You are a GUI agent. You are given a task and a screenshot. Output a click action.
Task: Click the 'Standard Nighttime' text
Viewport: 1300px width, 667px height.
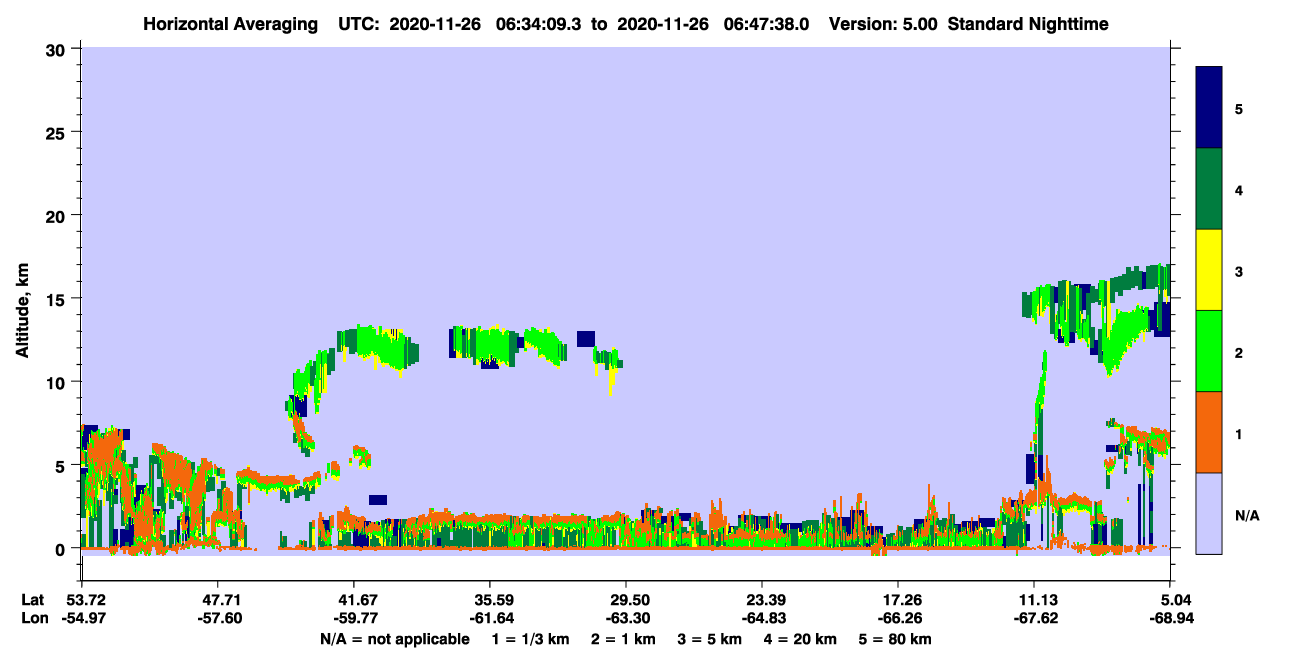tap(1027, 24)
